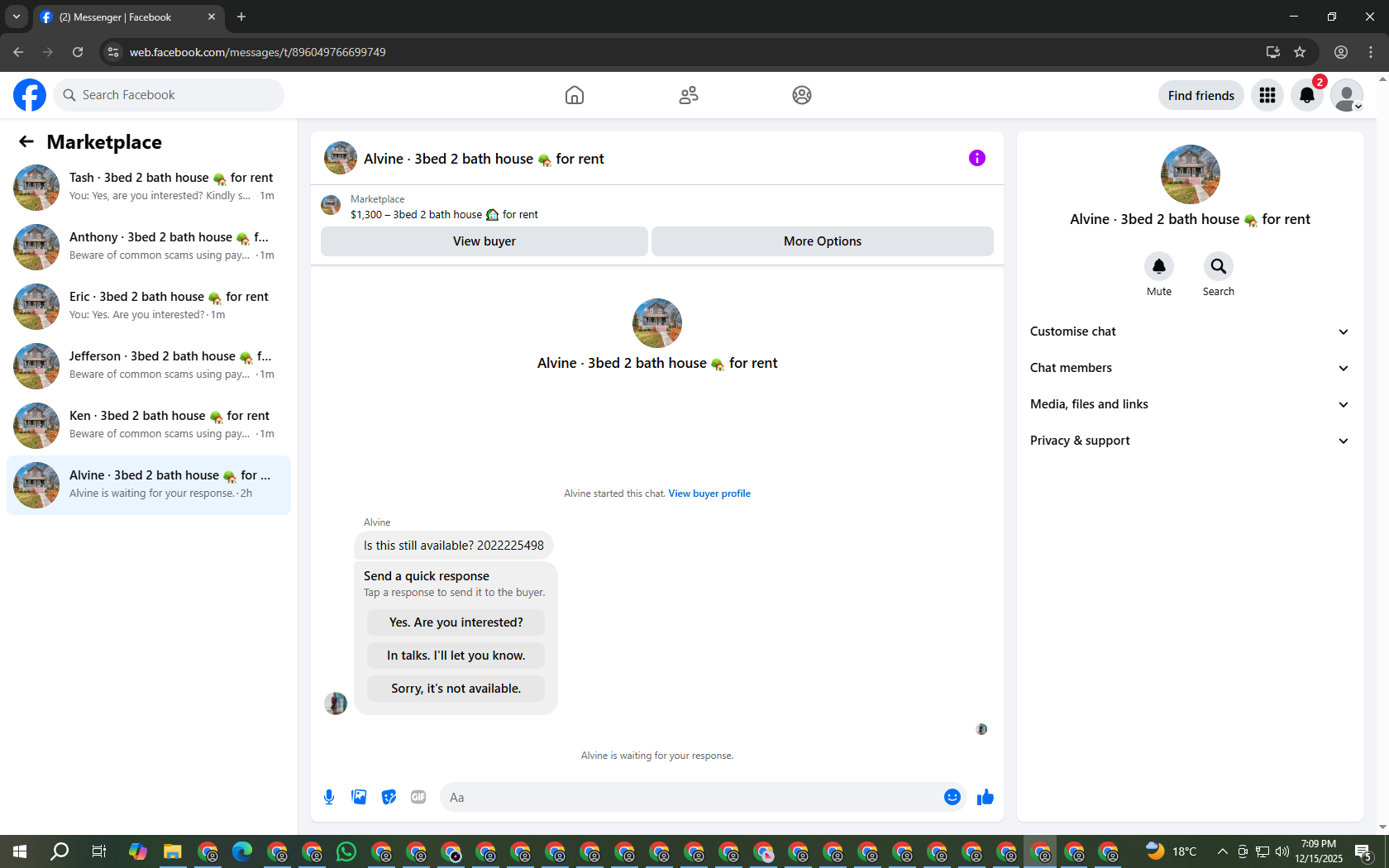The width and height of the screenshot is (1389, 868).
Task: Choose a sticker icon
Action: 389,797
